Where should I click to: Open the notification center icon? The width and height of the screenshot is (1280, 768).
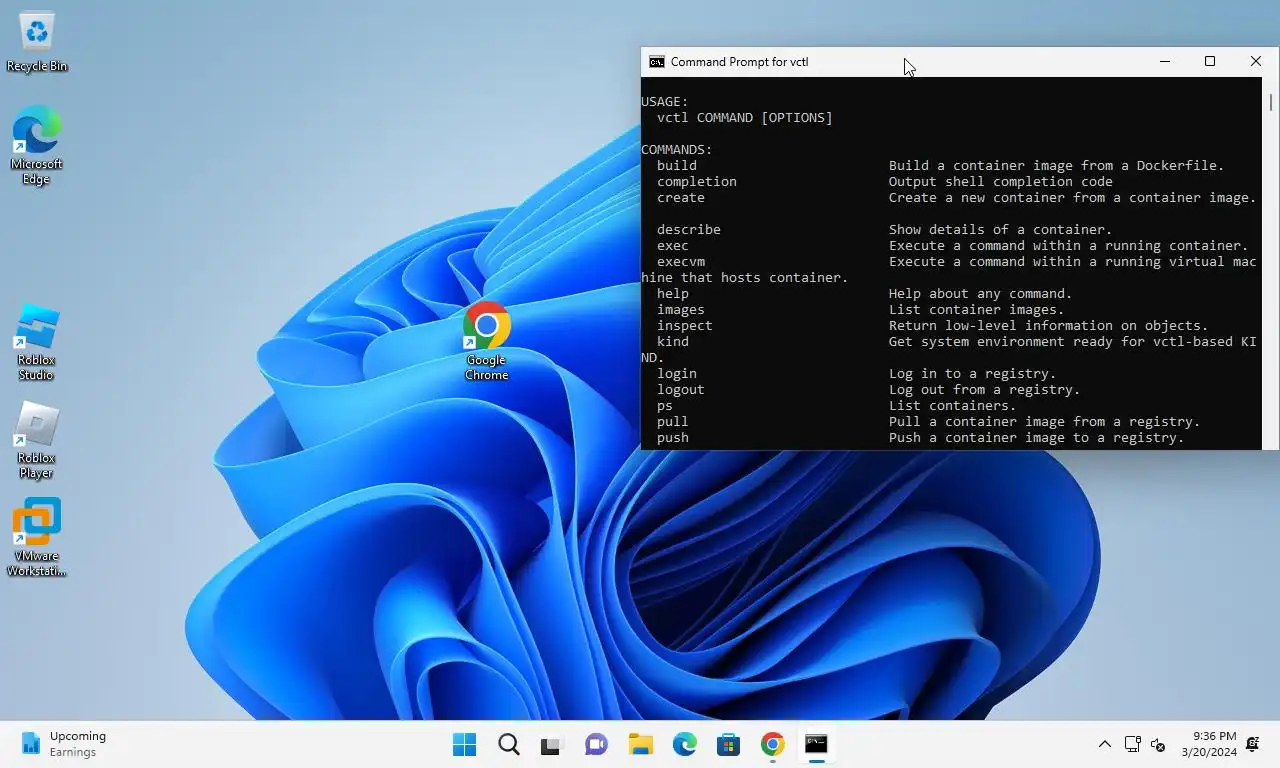pyautogui.click(x=1253, y=744)
